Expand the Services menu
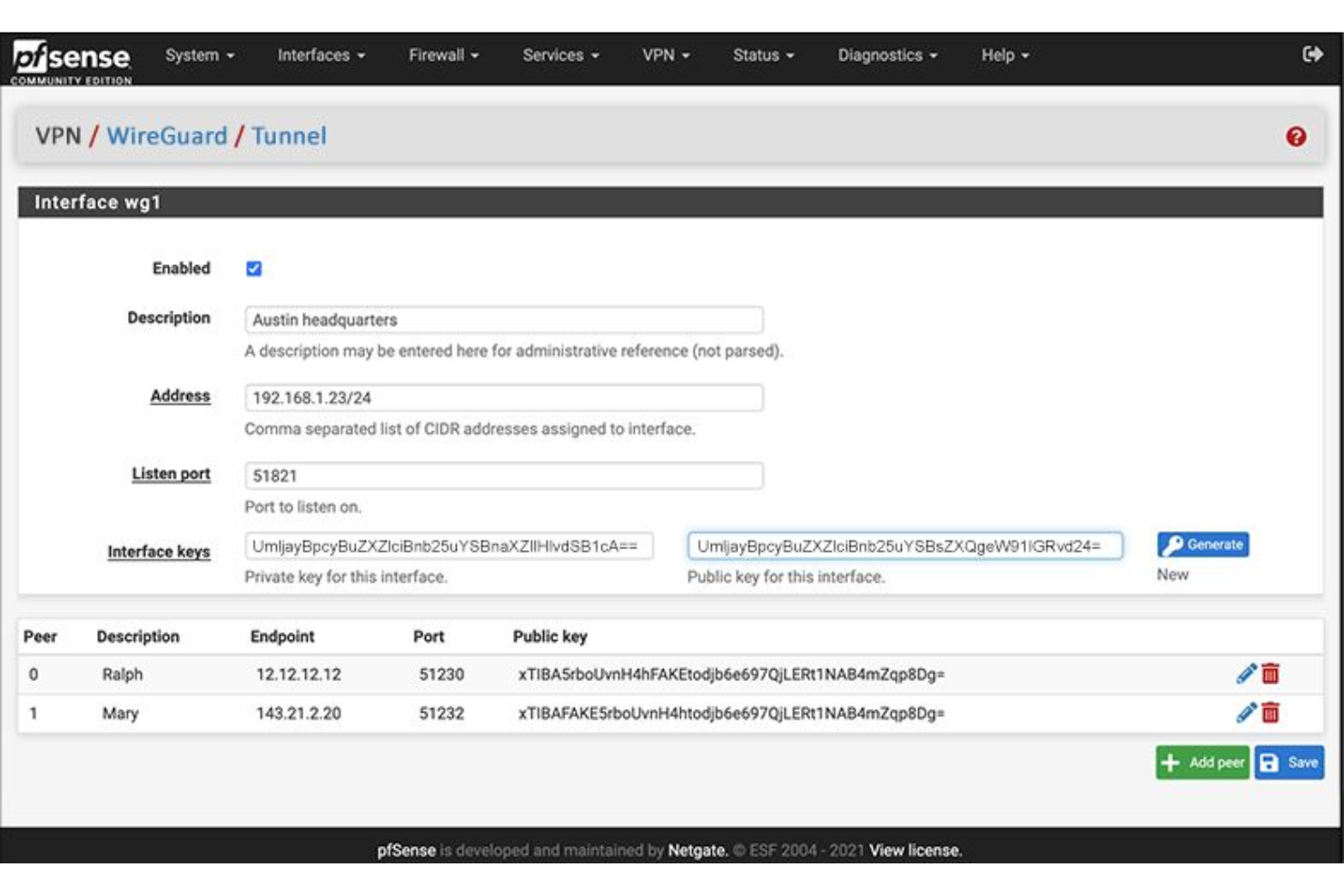 coord(560,55)
